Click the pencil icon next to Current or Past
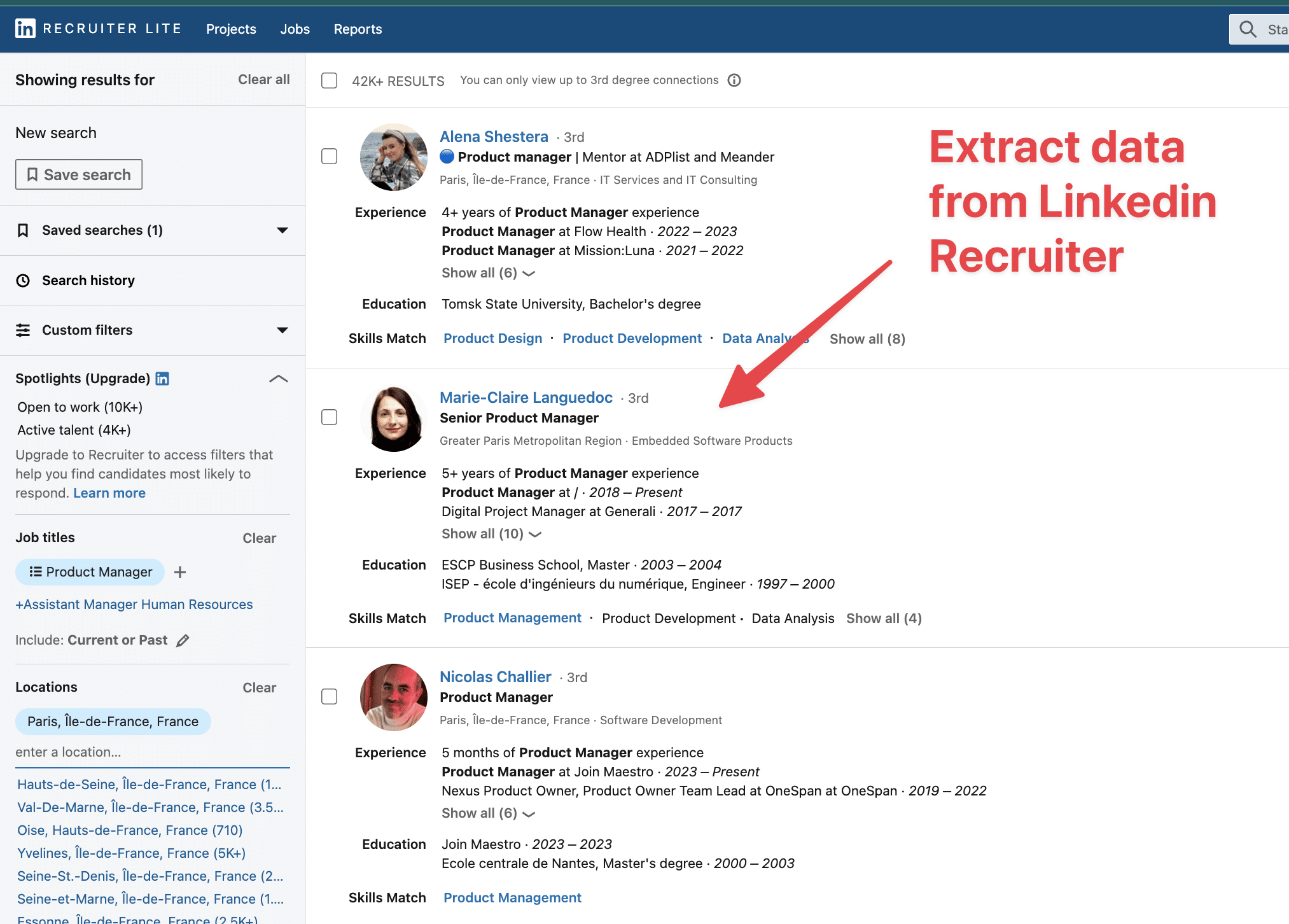Viewport: 1289px width, 924px height. (x=183, y=640)
